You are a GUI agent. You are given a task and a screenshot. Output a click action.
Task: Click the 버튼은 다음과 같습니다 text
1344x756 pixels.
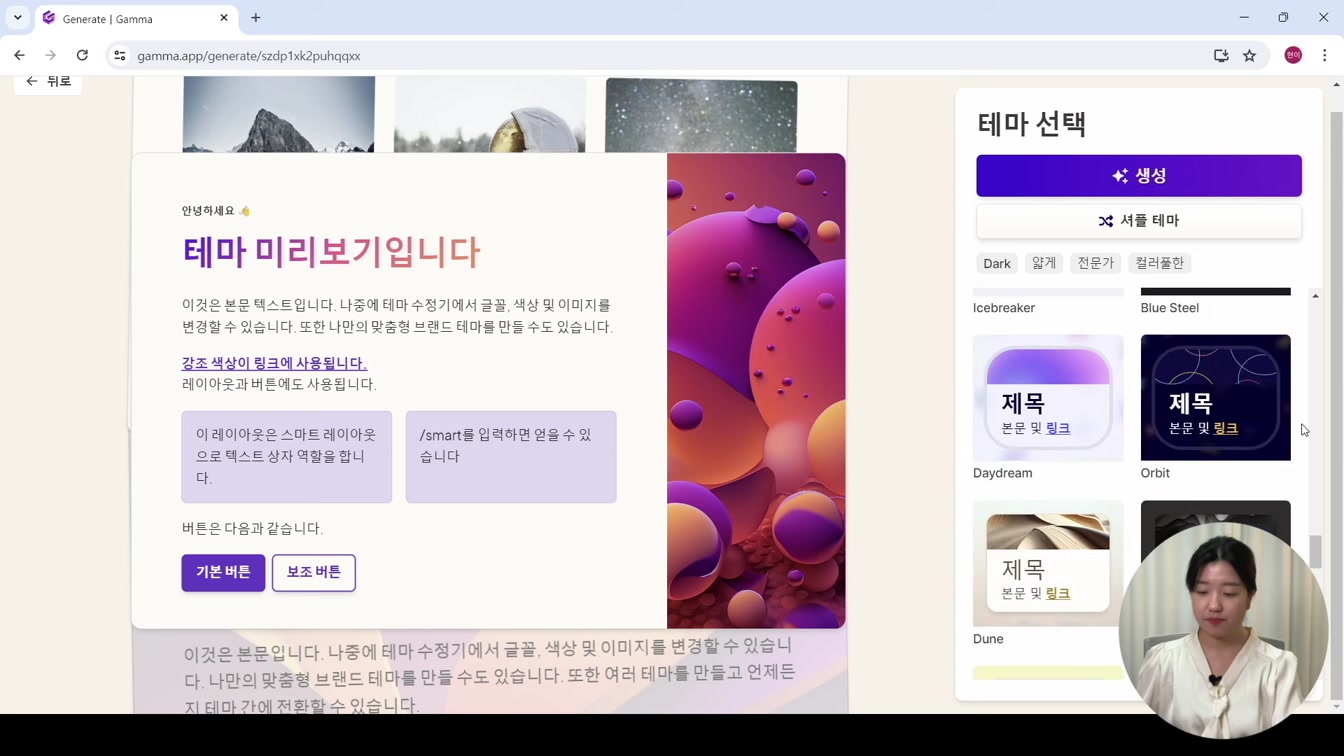pyautogui.click(x=252, y=528)
